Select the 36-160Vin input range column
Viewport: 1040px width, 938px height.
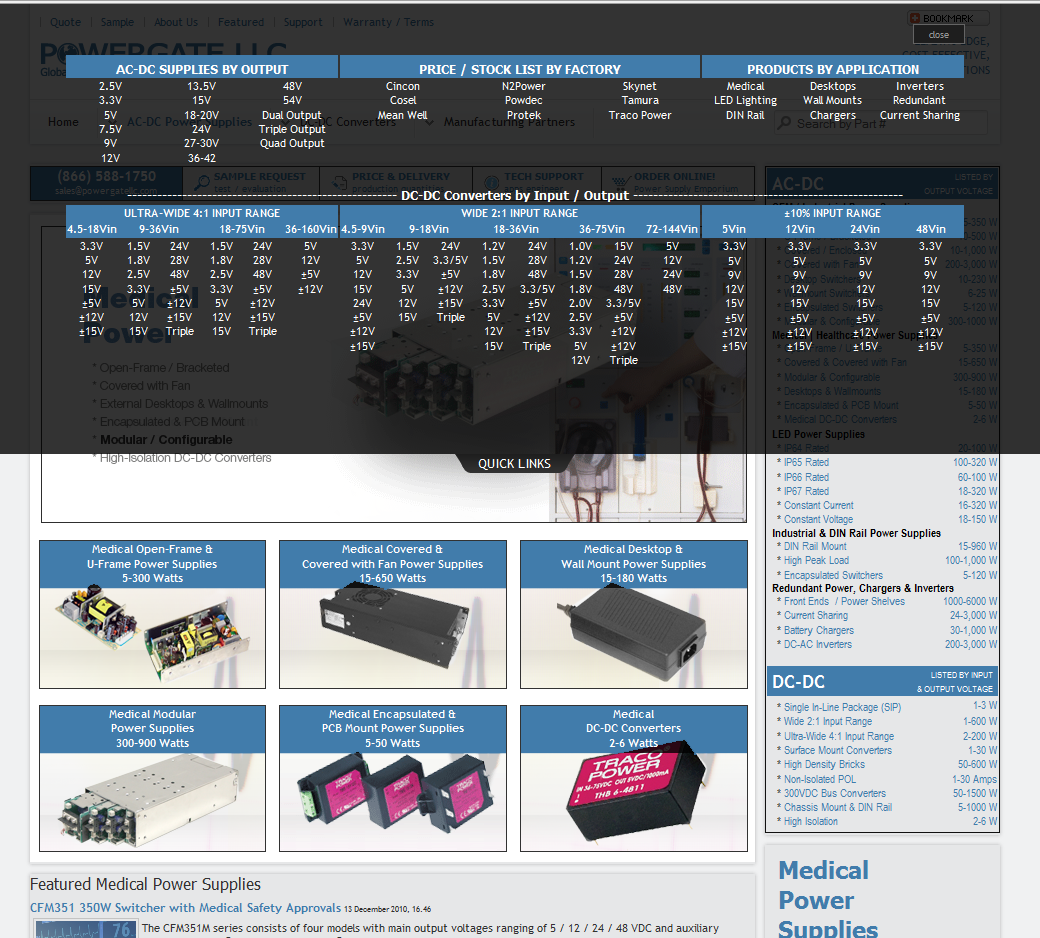click(310, 229)
